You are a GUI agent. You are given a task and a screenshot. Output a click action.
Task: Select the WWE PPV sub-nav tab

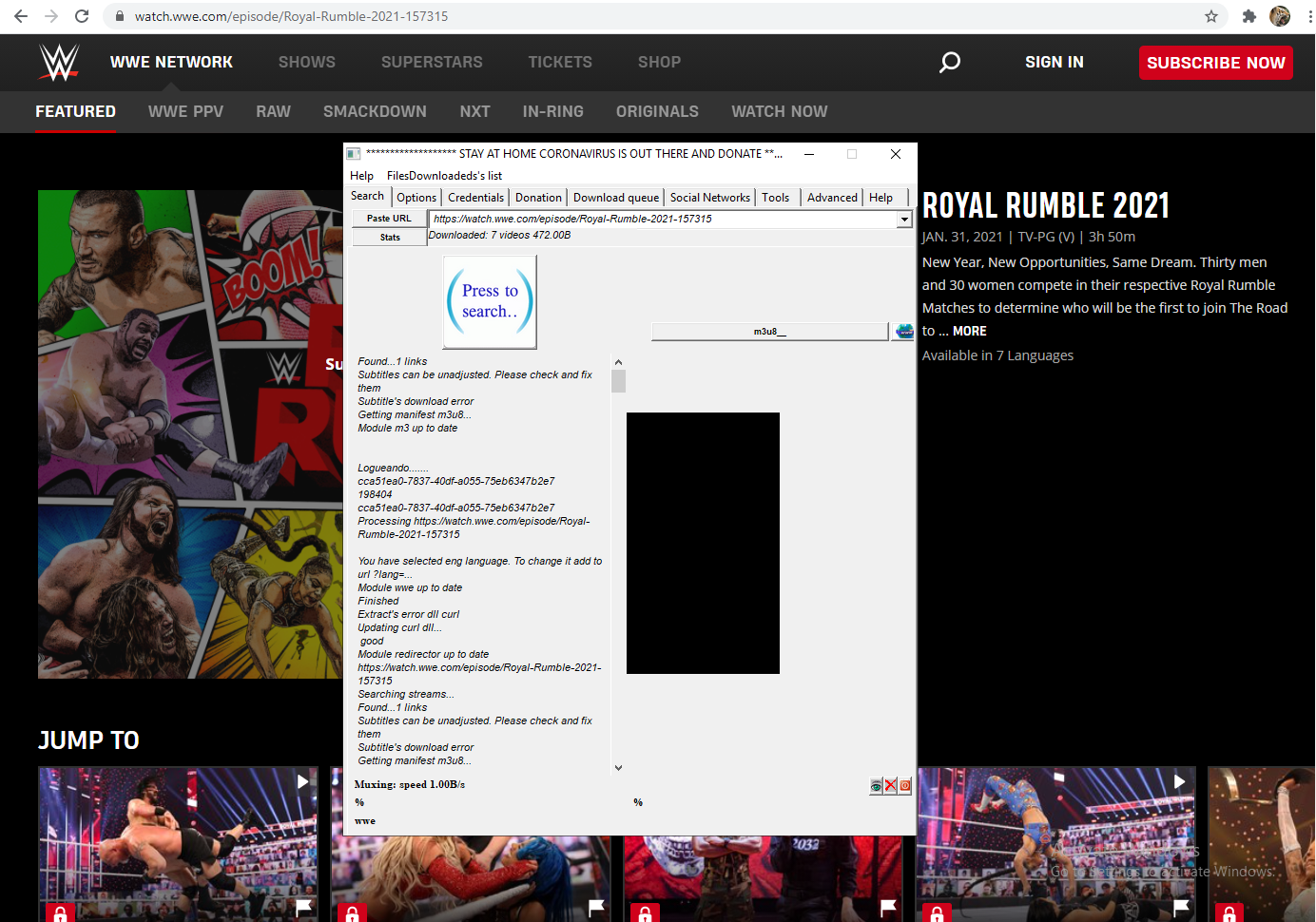(x=185, y=111)
